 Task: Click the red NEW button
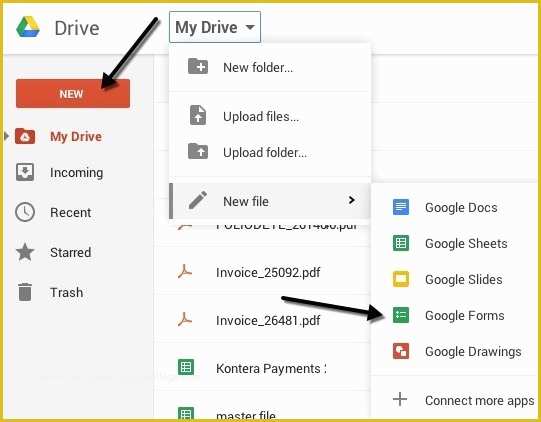[73, 94]
